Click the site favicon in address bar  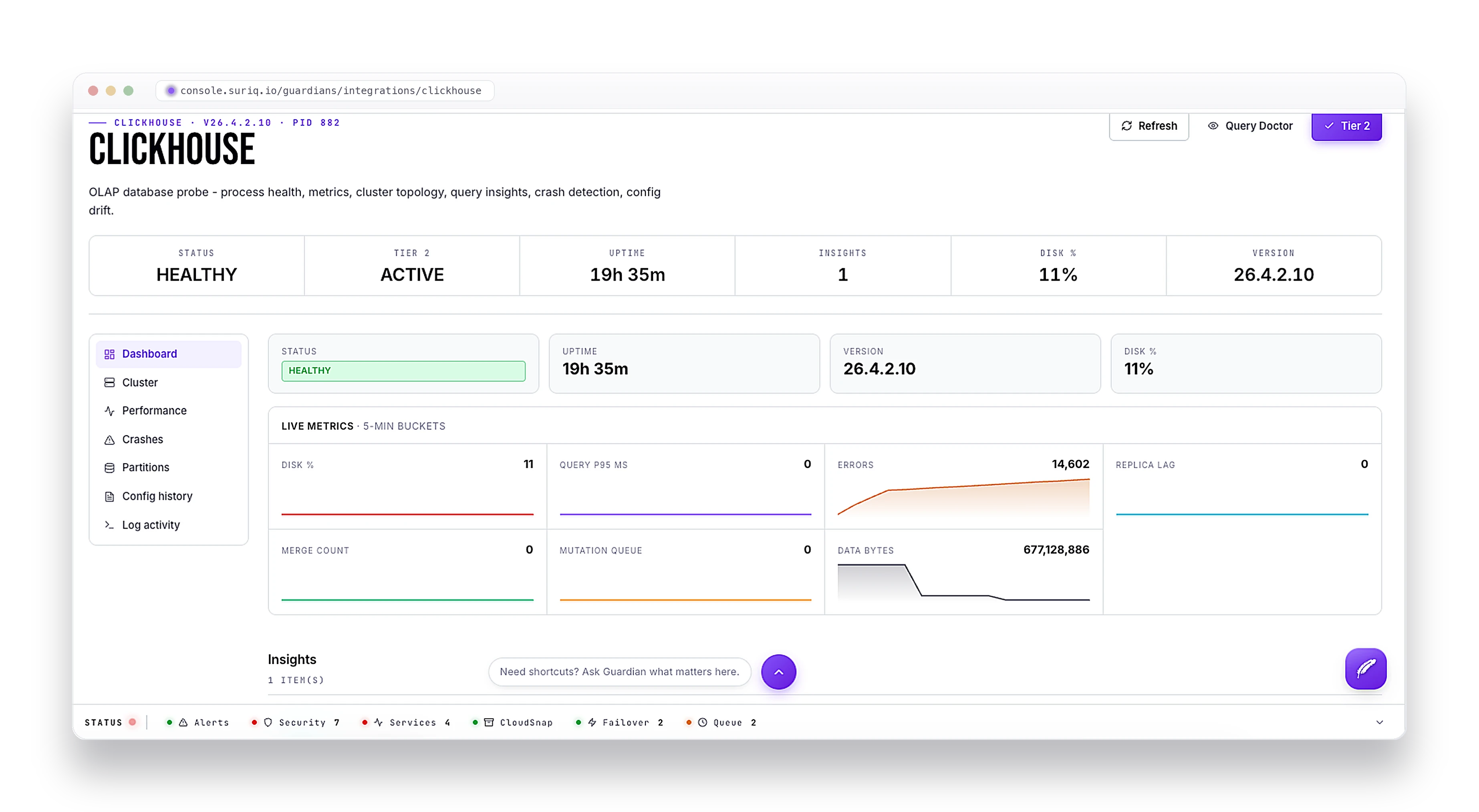171,90
